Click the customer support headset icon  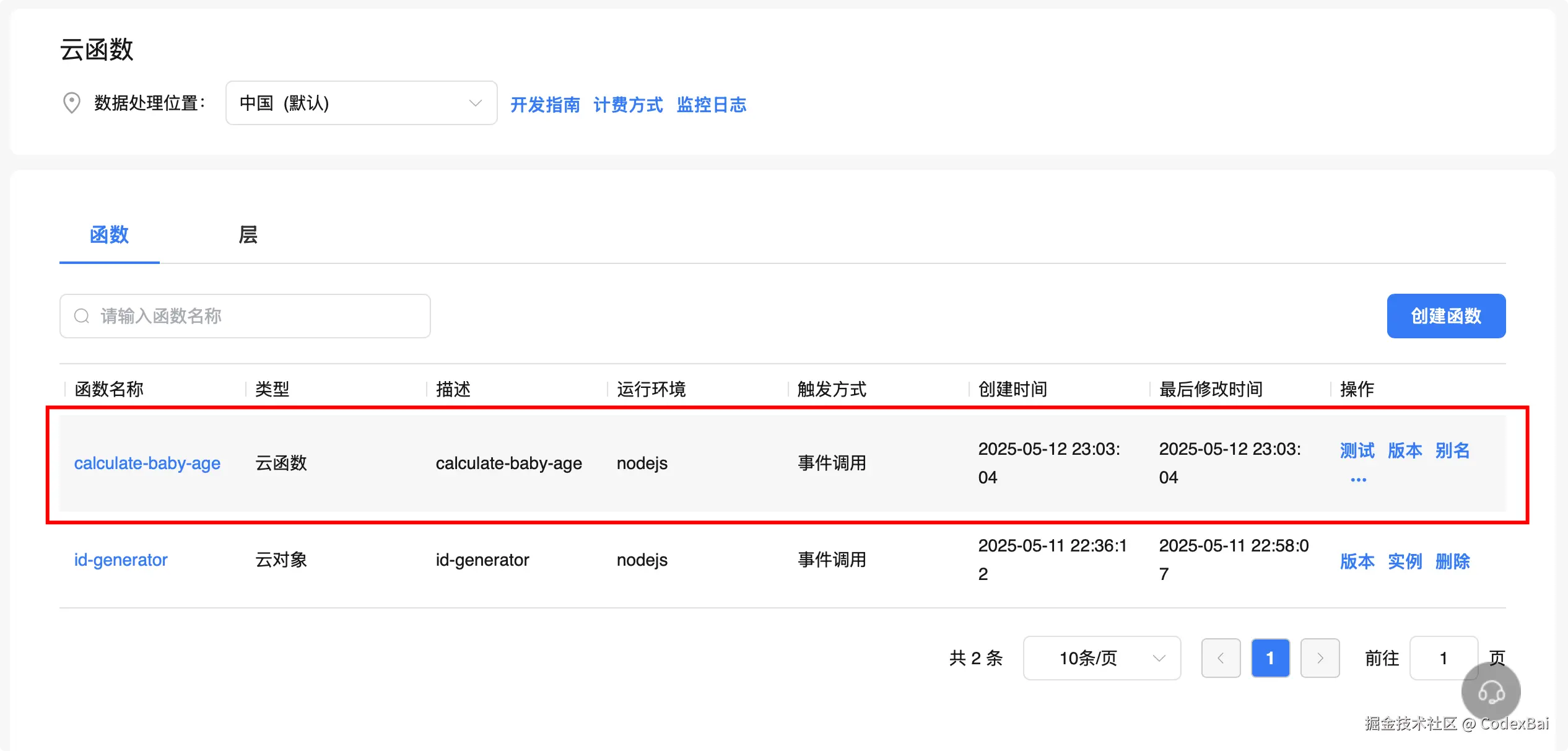(1491, 692)
